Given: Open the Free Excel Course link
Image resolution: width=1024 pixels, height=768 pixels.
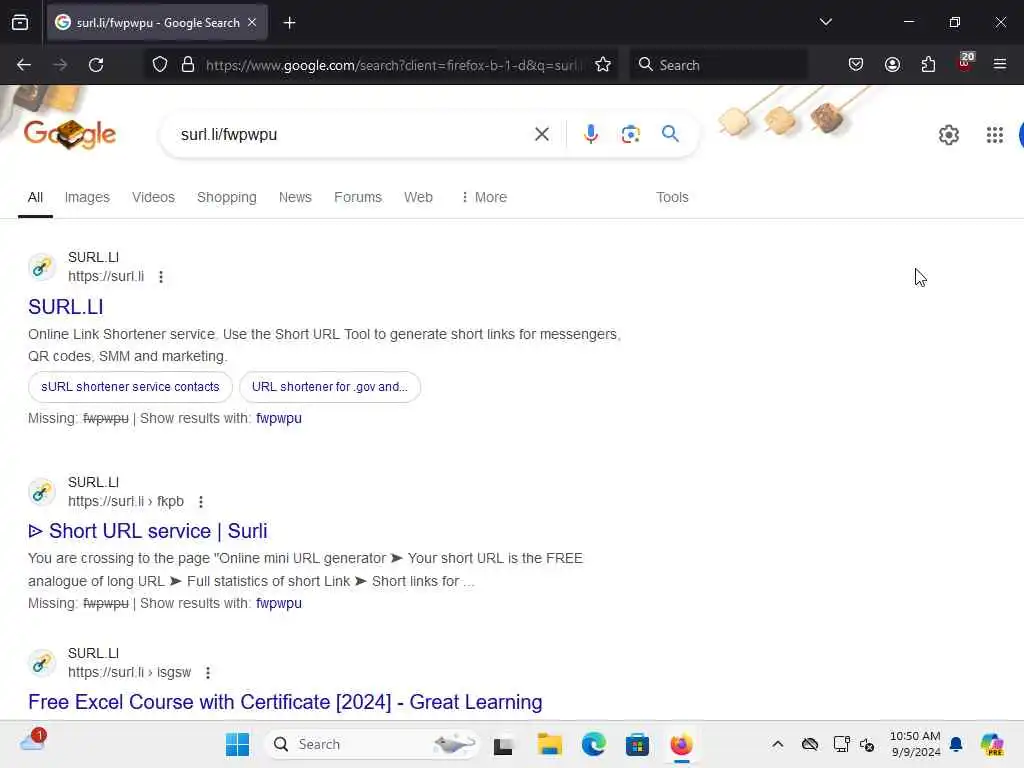Looking at the screenshot, I should [285, 702].
